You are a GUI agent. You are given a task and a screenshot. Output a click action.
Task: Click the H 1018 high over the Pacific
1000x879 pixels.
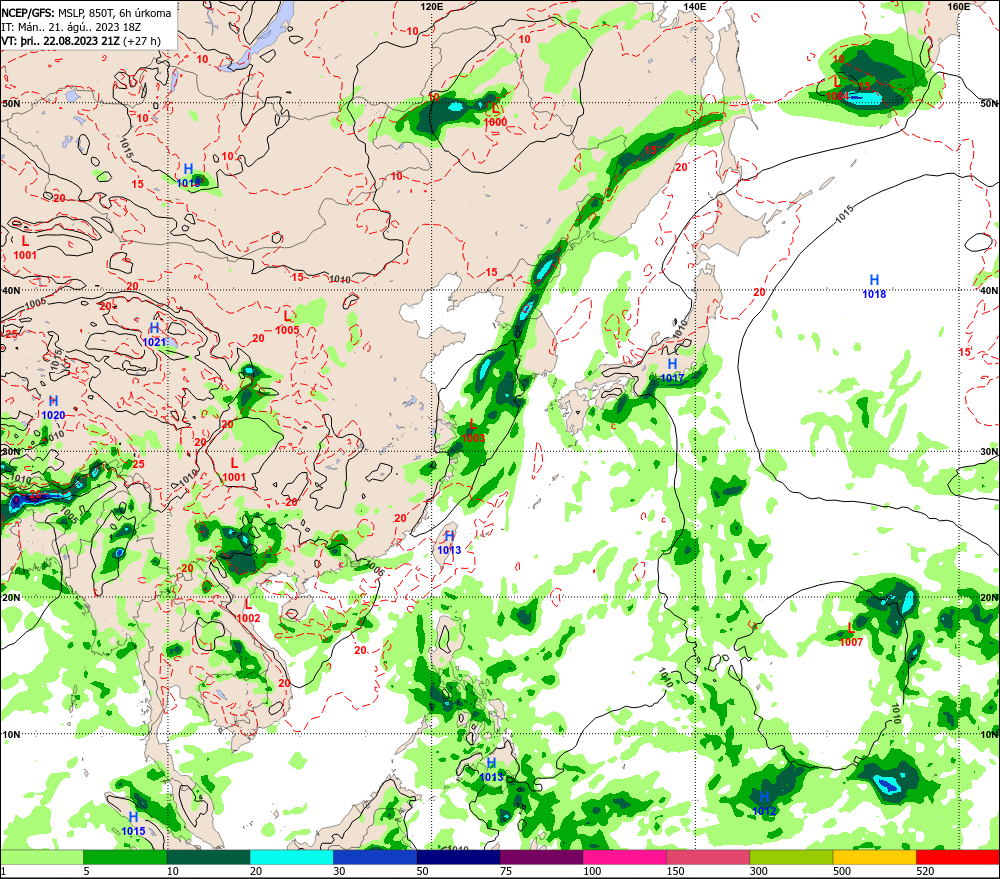click(x=874, y=286)
